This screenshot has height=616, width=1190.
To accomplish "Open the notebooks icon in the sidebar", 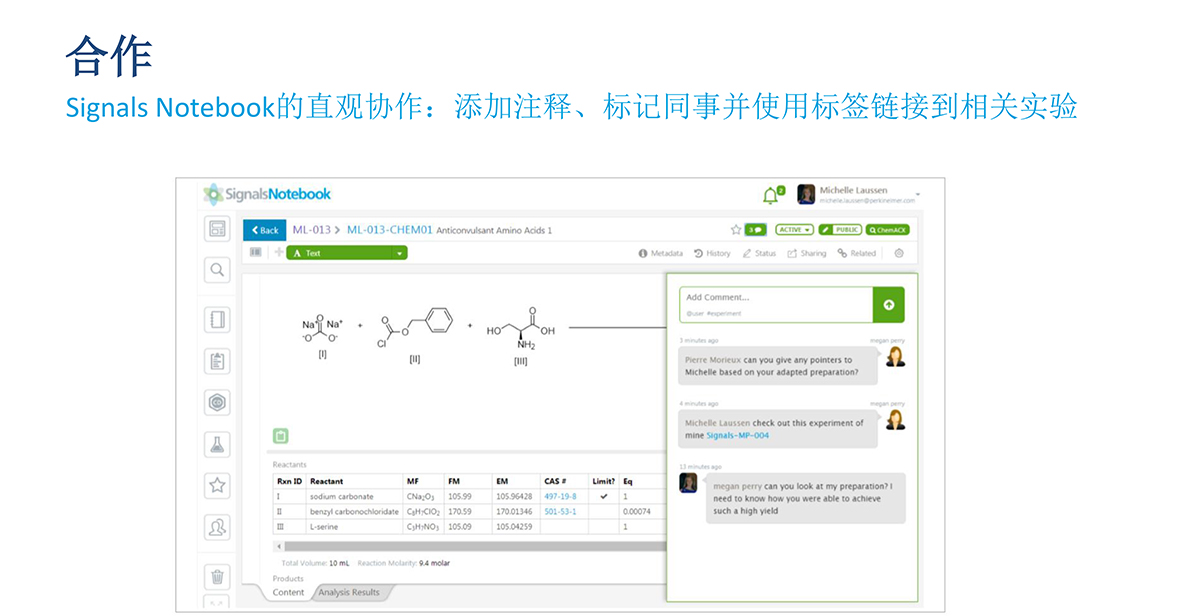I will (217, 319).
